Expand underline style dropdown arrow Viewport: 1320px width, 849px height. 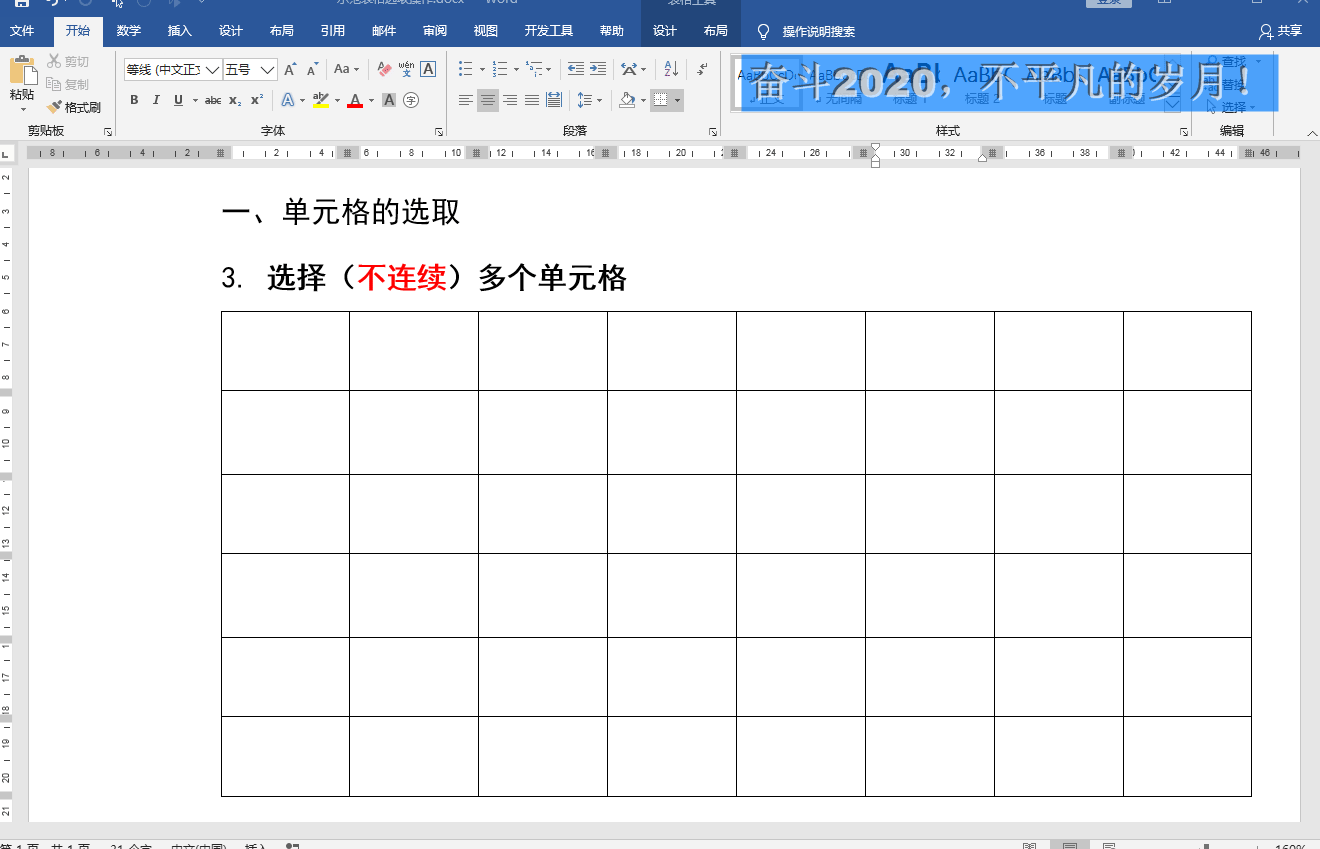(194, 100)
